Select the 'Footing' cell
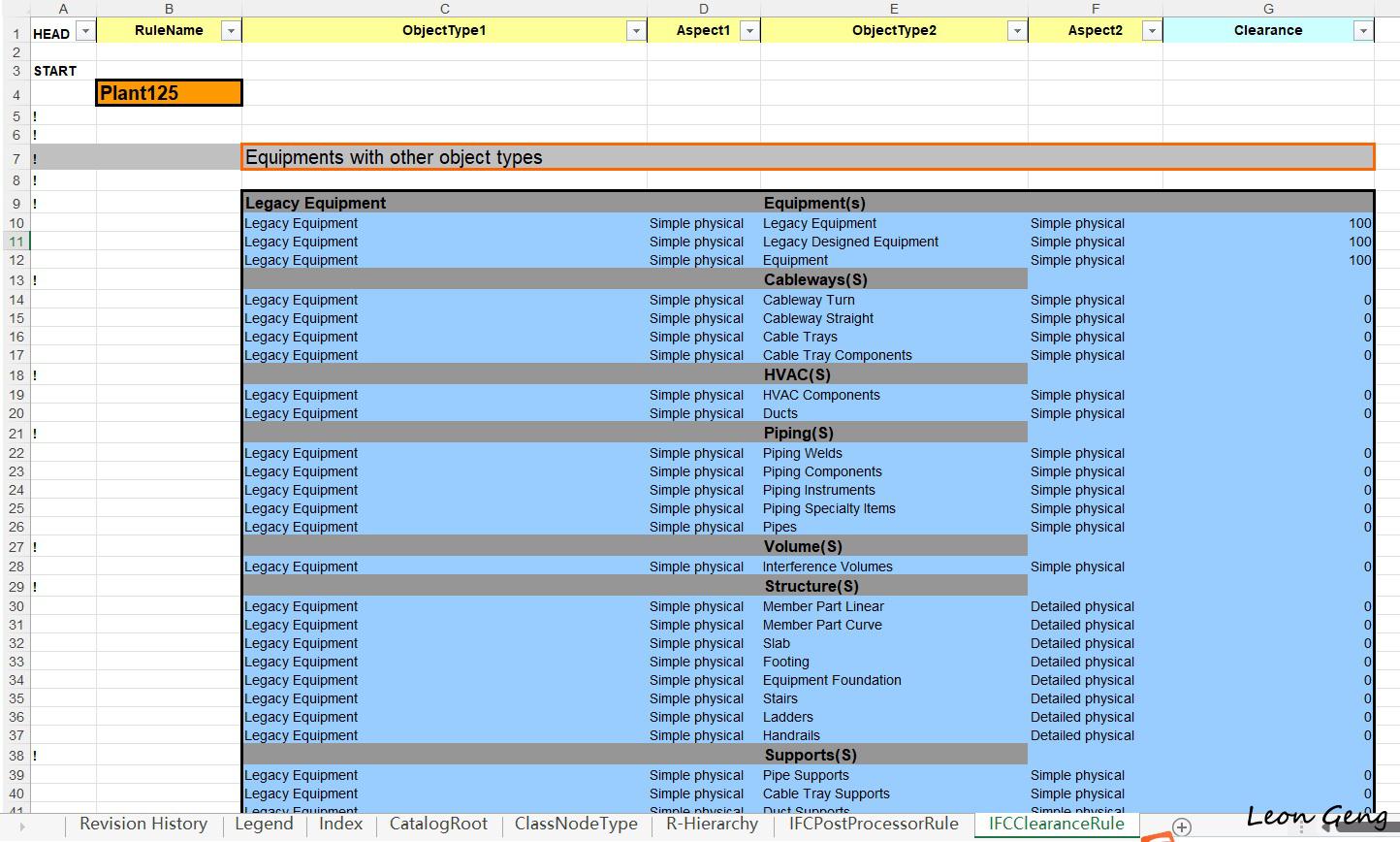 [x=894, y=662]
